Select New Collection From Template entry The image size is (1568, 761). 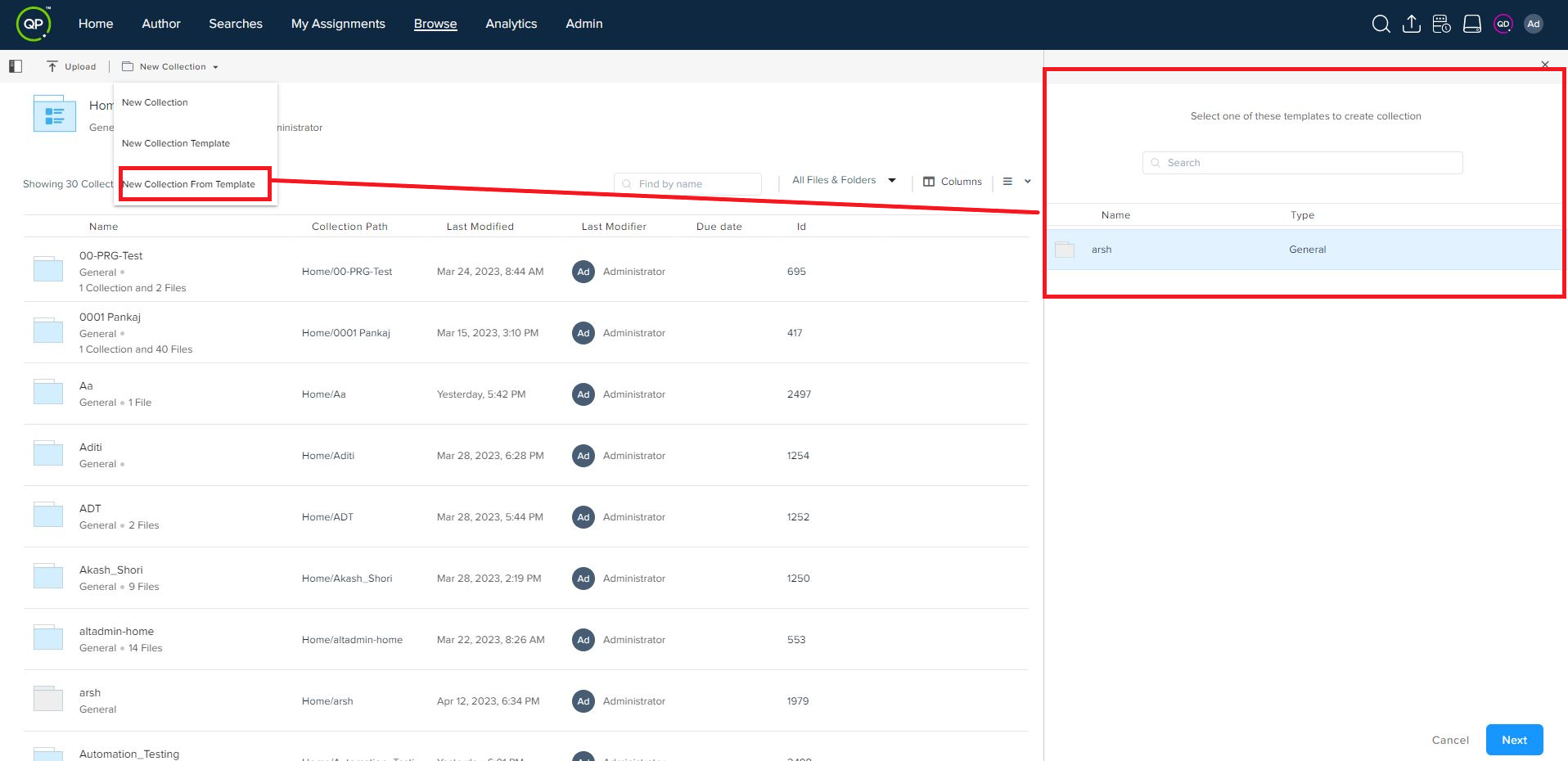[189, 184]
